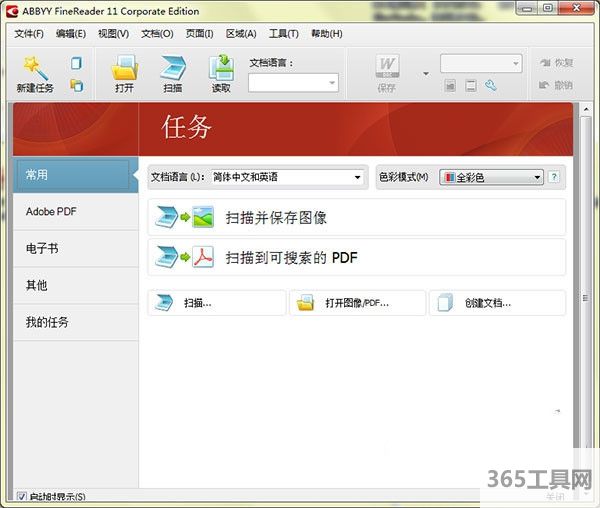600x508 pixels.
Task: Click the document icon in 创建文档 button
Action: pyautogui.click(x=445, y=303)
